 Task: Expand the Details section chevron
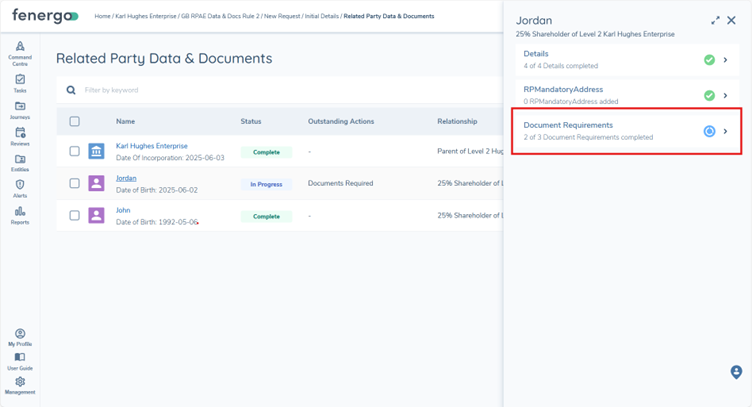click(726, 60)
